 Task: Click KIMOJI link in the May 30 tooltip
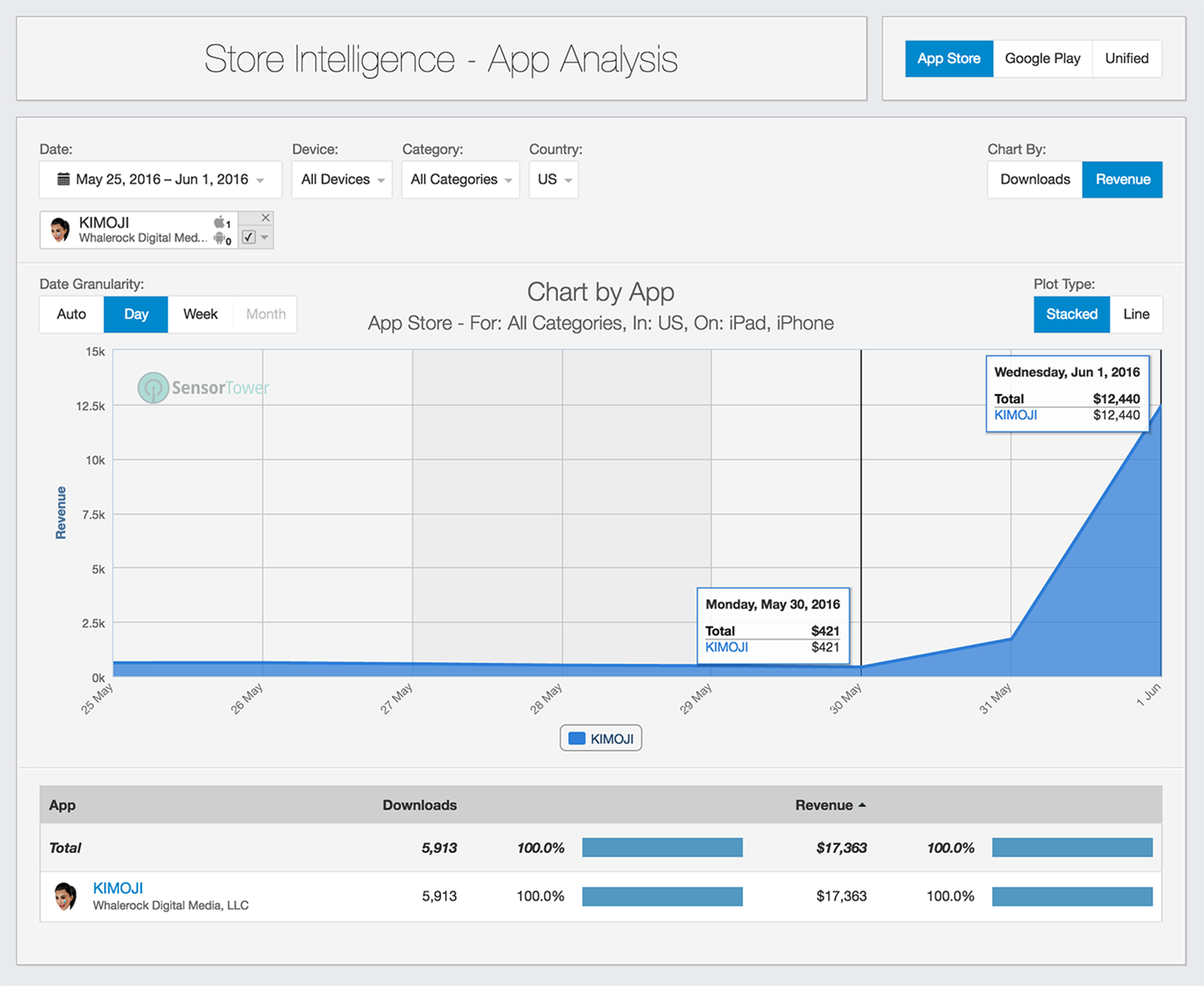point(727,647)
